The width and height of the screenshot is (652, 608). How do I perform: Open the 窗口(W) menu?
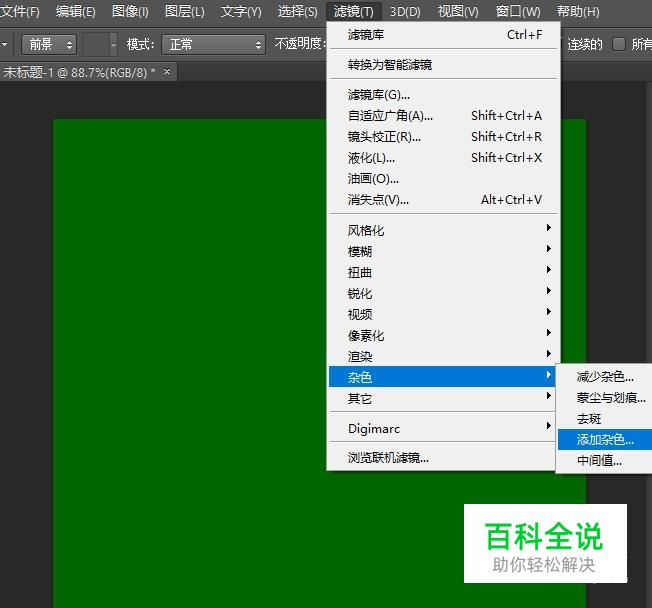pos(518,11)
